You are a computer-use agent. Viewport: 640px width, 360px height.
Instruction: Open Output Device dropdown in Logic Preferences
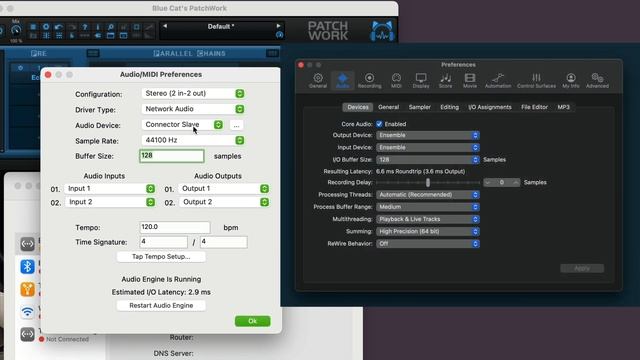(428, 135)
